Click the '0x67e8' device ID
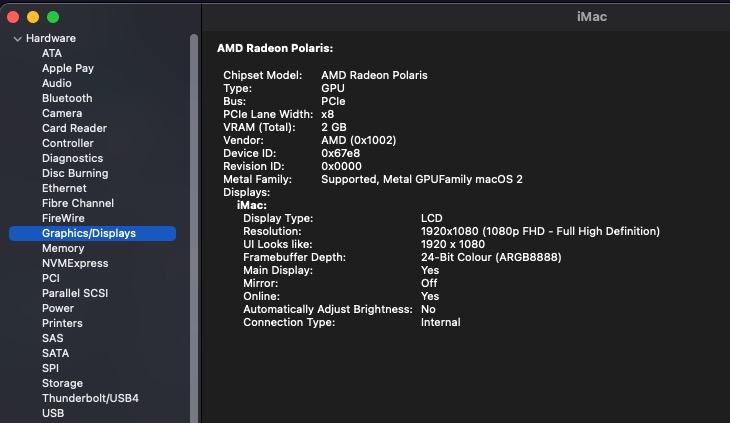Image resolution: width=730 pixels, height=423 pixels. (340, 153)
